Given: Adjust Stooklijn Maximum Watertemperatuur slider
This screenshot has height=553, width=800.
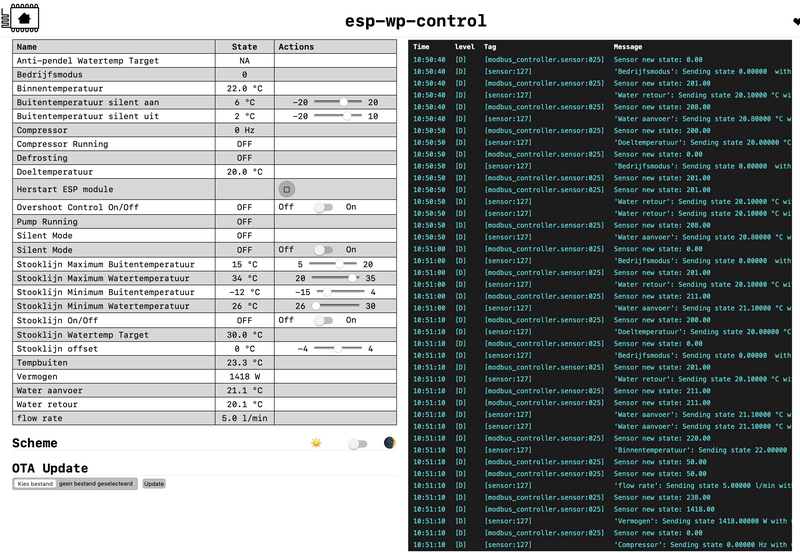Looking at the screenshot, I should [335, 278].
